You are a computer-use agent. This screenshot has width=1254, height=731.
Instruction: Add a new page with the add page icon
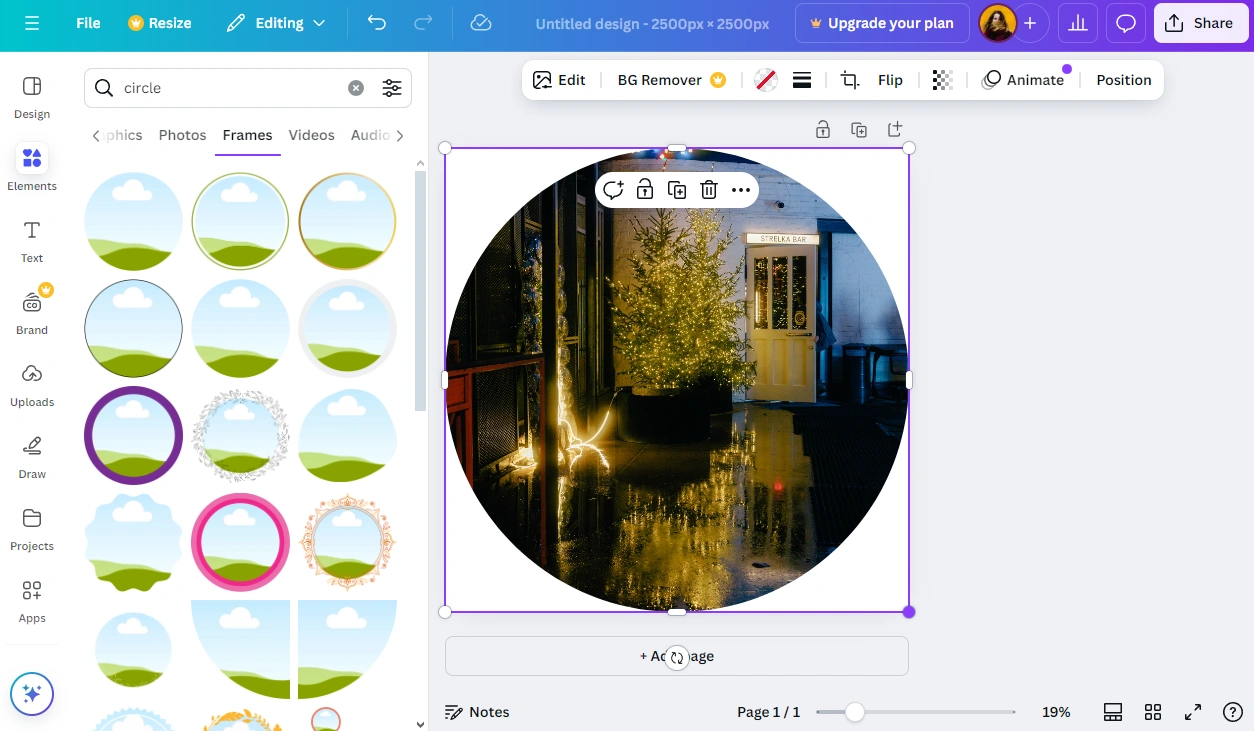895,129
